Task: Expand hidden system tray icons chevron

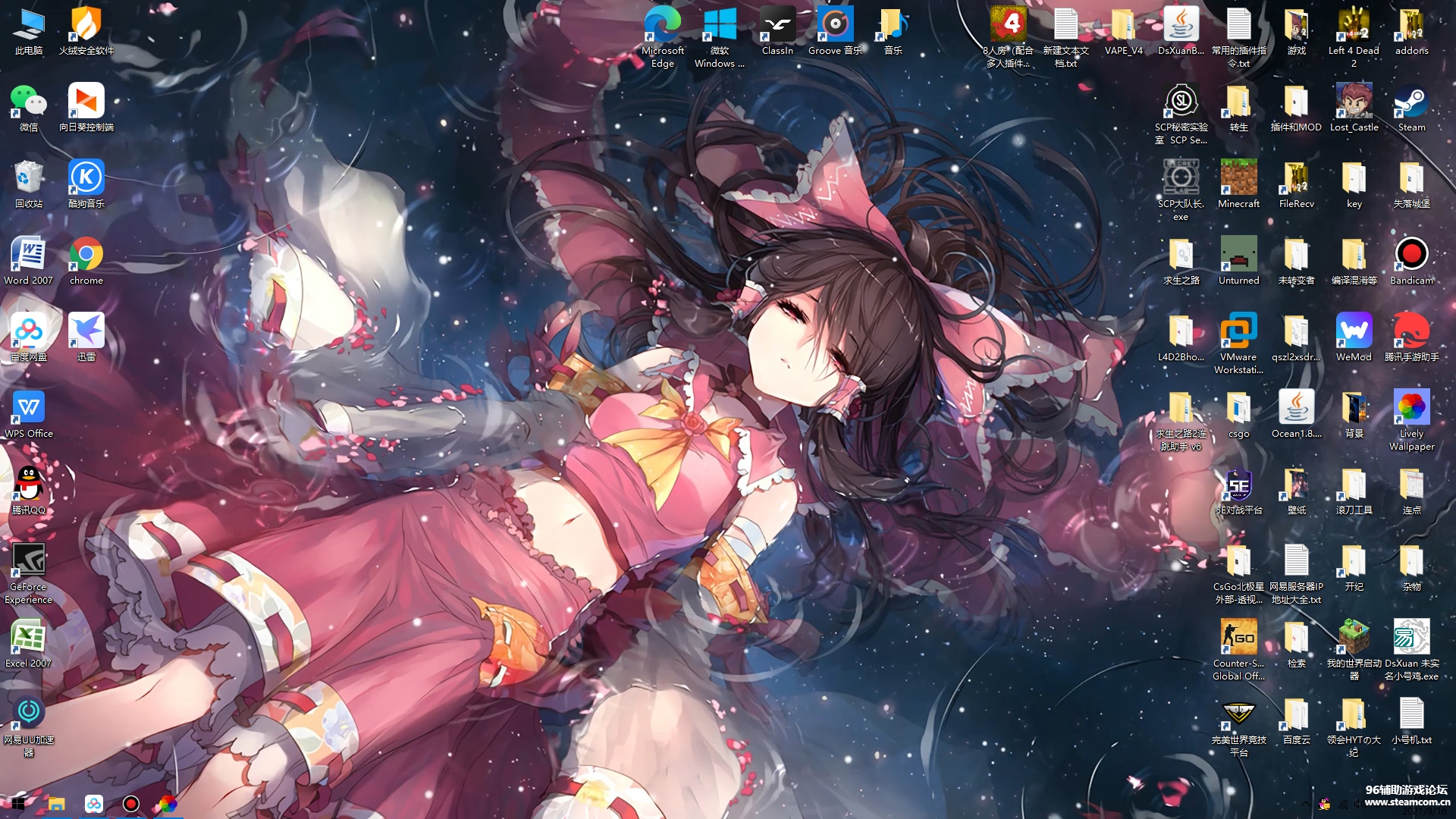Action: coord(1306,804)
